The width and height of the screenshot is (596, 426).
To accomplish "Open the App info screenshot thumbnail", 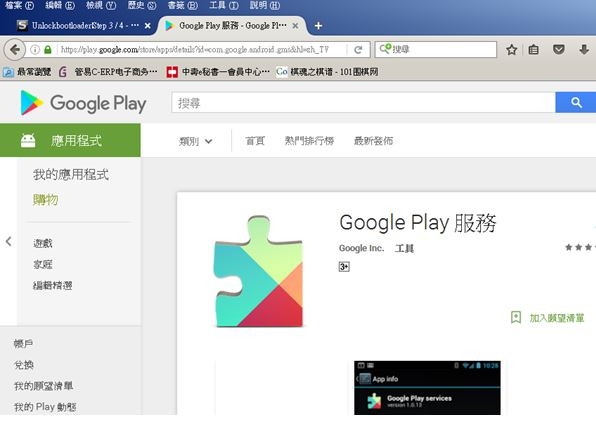I will click(427, 388).
